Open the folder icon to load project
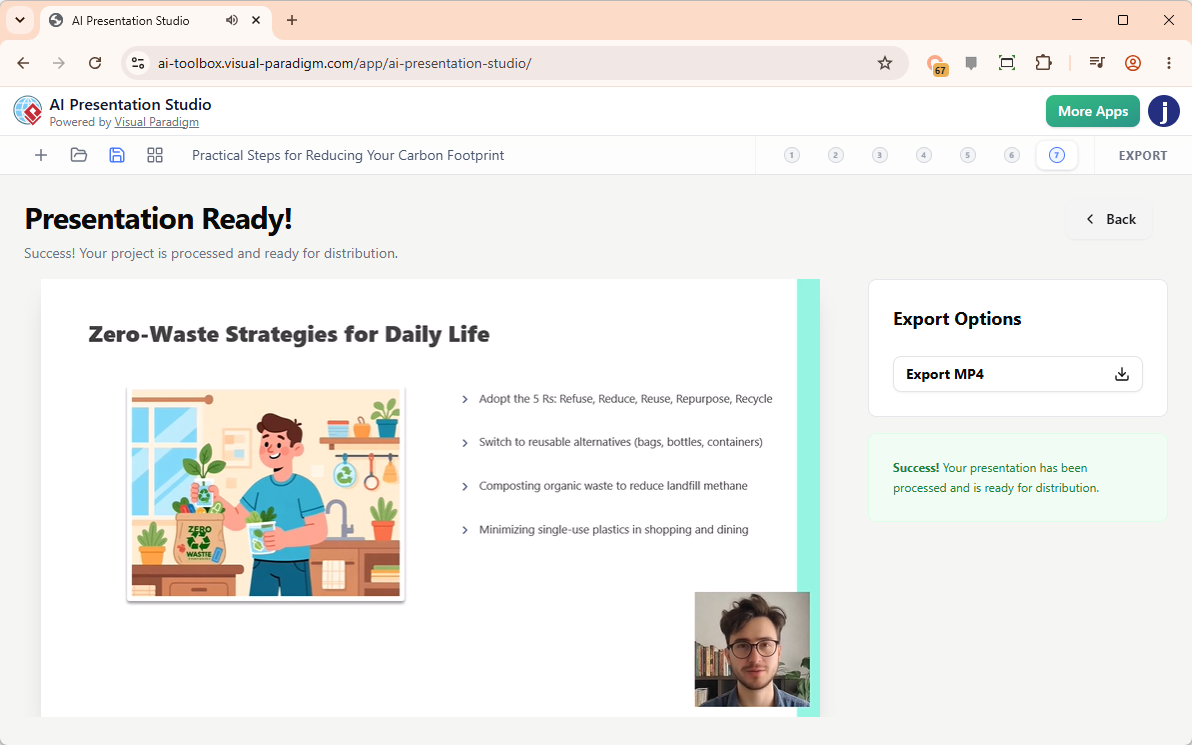Viewport: 1192px width, 745px height. click(x=79, y=155)
